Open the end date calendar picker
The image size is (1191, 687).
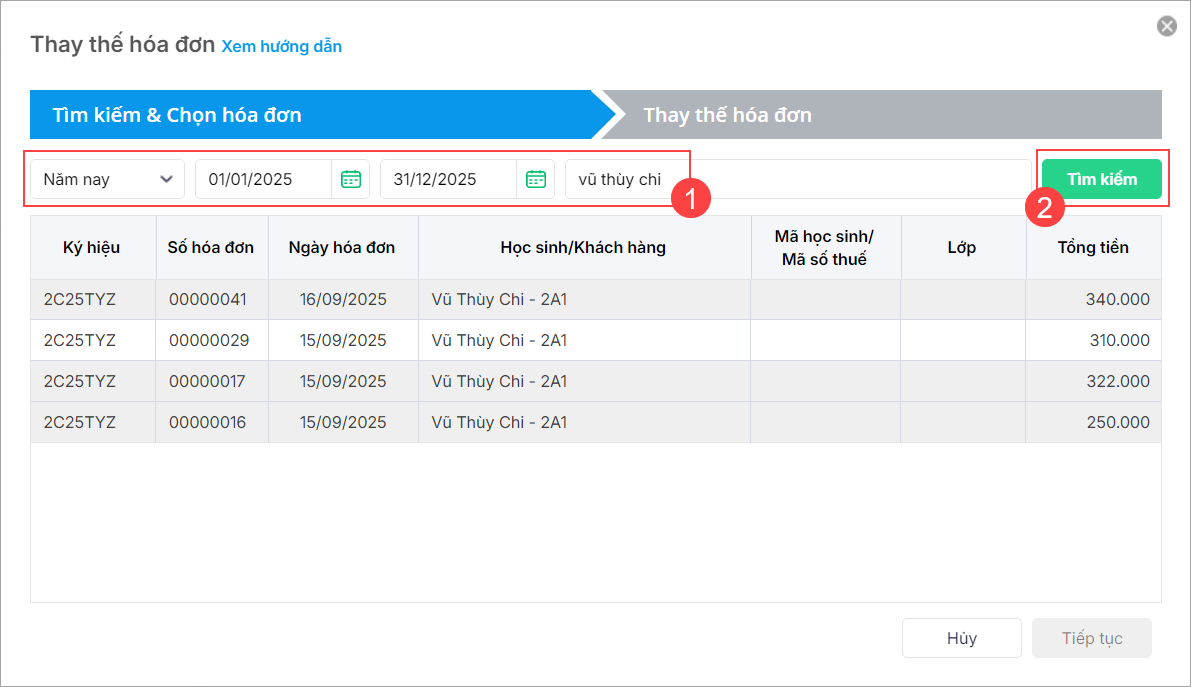coord(536,179)
